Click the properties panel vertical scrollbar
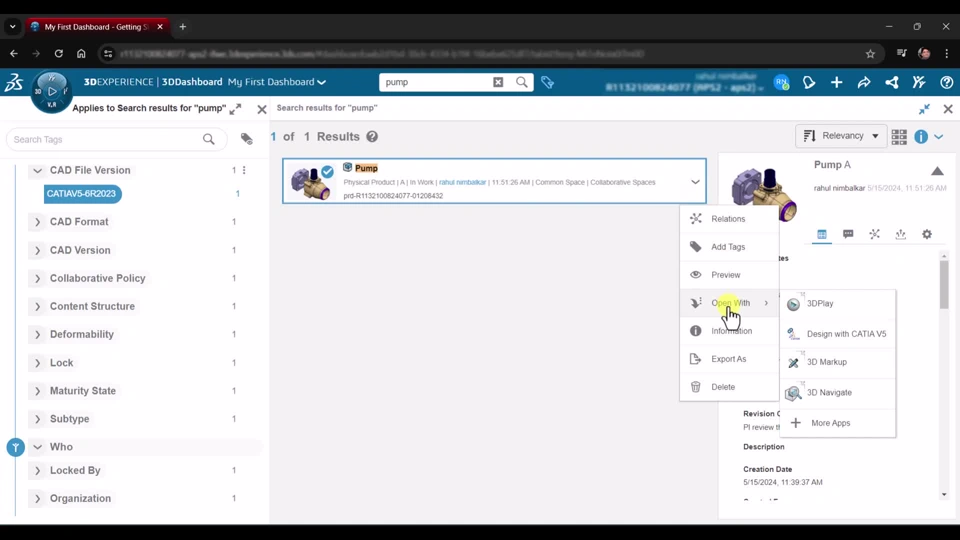The width and height of the screenshot is (960, 540). coord(944,285)
